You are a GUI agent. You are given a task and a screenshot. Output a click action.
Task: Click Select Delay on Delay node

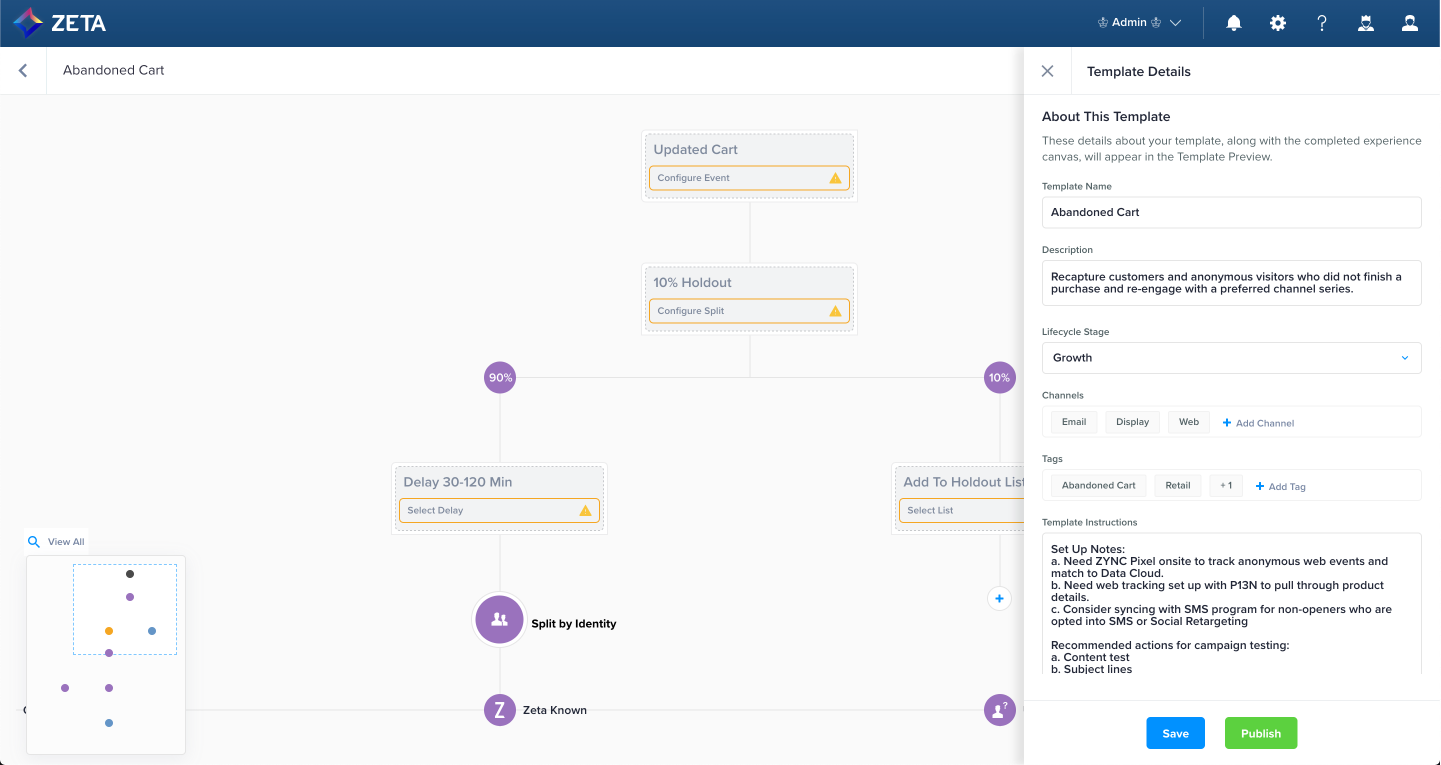click(499, 511)
